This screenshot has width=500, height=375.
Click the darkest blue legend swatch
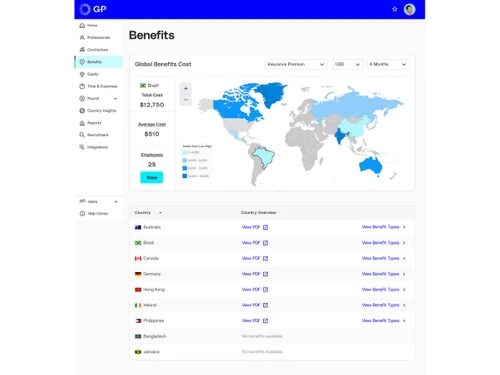[184, 176]
